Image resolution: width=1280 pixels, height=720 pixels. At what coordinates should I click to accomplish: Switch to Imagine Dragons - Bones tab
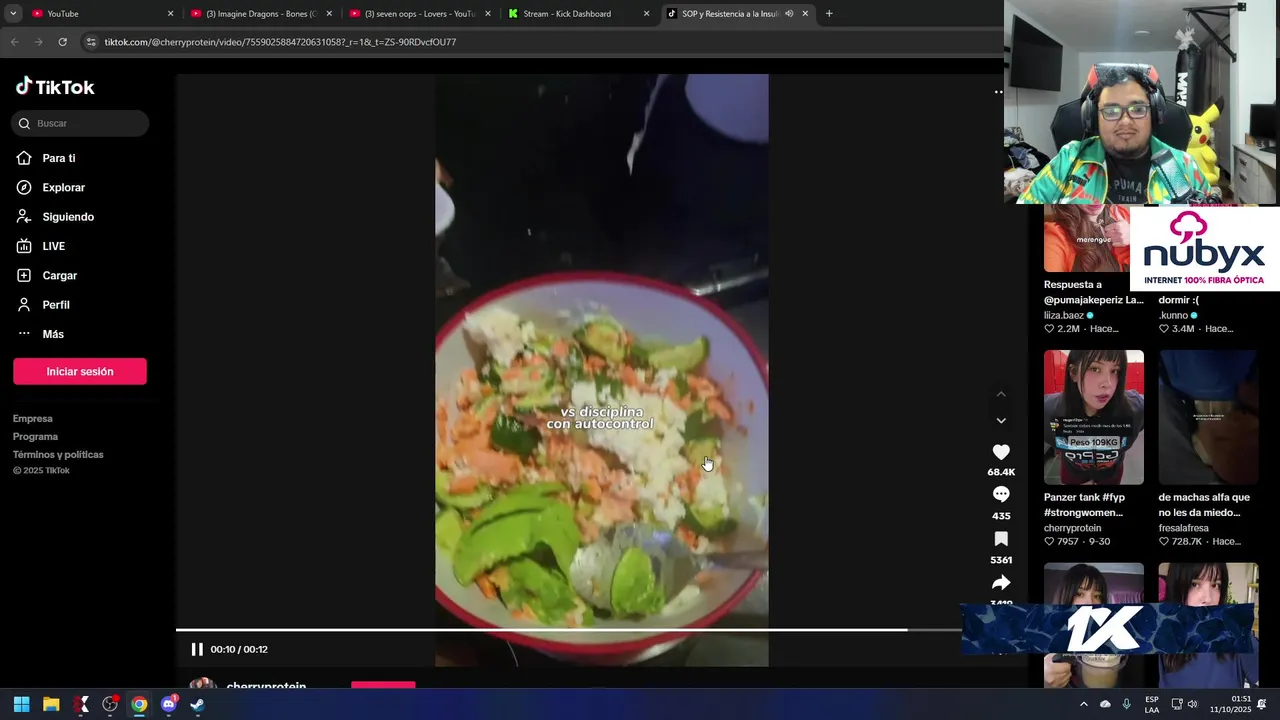(260, 14)
